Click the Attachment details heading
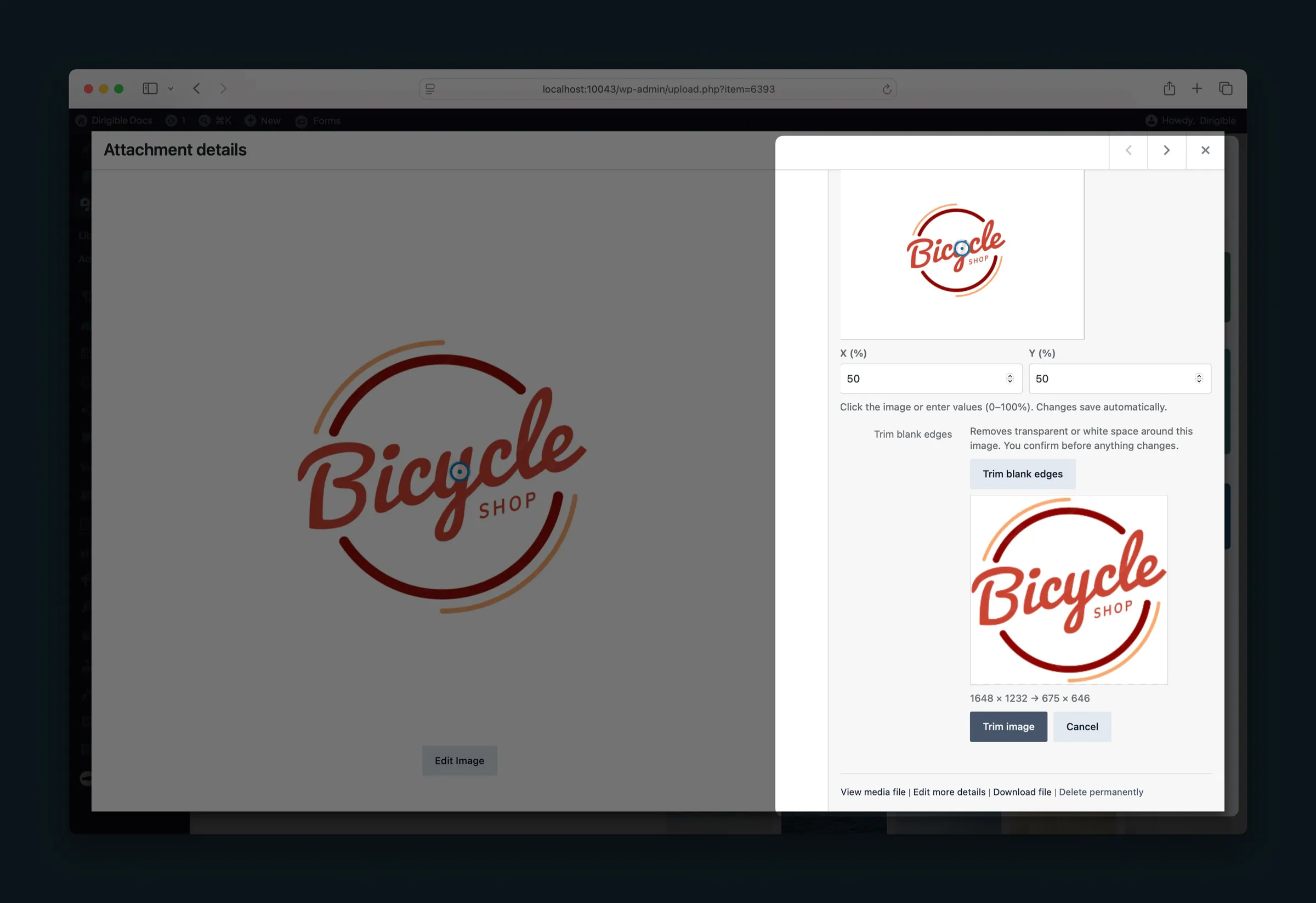This screenshot has width=1316, height=903. pyautogui.click(x=175, y=150)
